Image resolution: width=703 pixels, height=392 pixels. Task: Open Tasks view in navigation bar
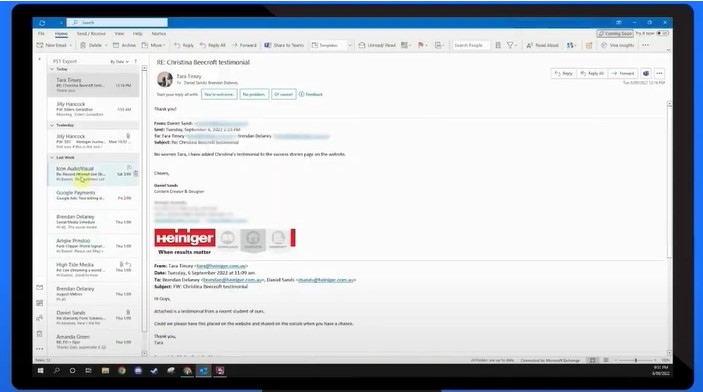click(x=39, y=334)
